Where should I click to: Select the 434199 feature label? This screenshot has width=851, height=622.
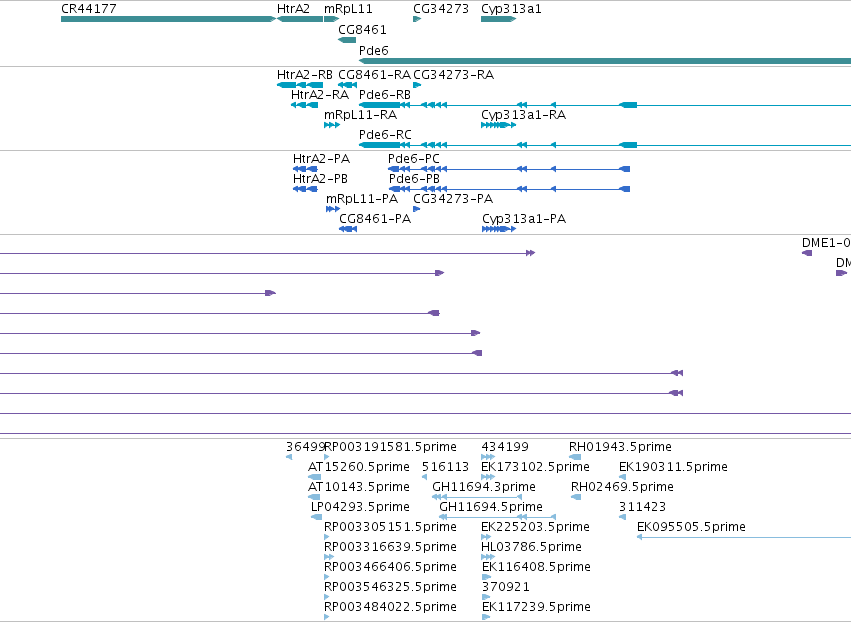coord(505,447)
